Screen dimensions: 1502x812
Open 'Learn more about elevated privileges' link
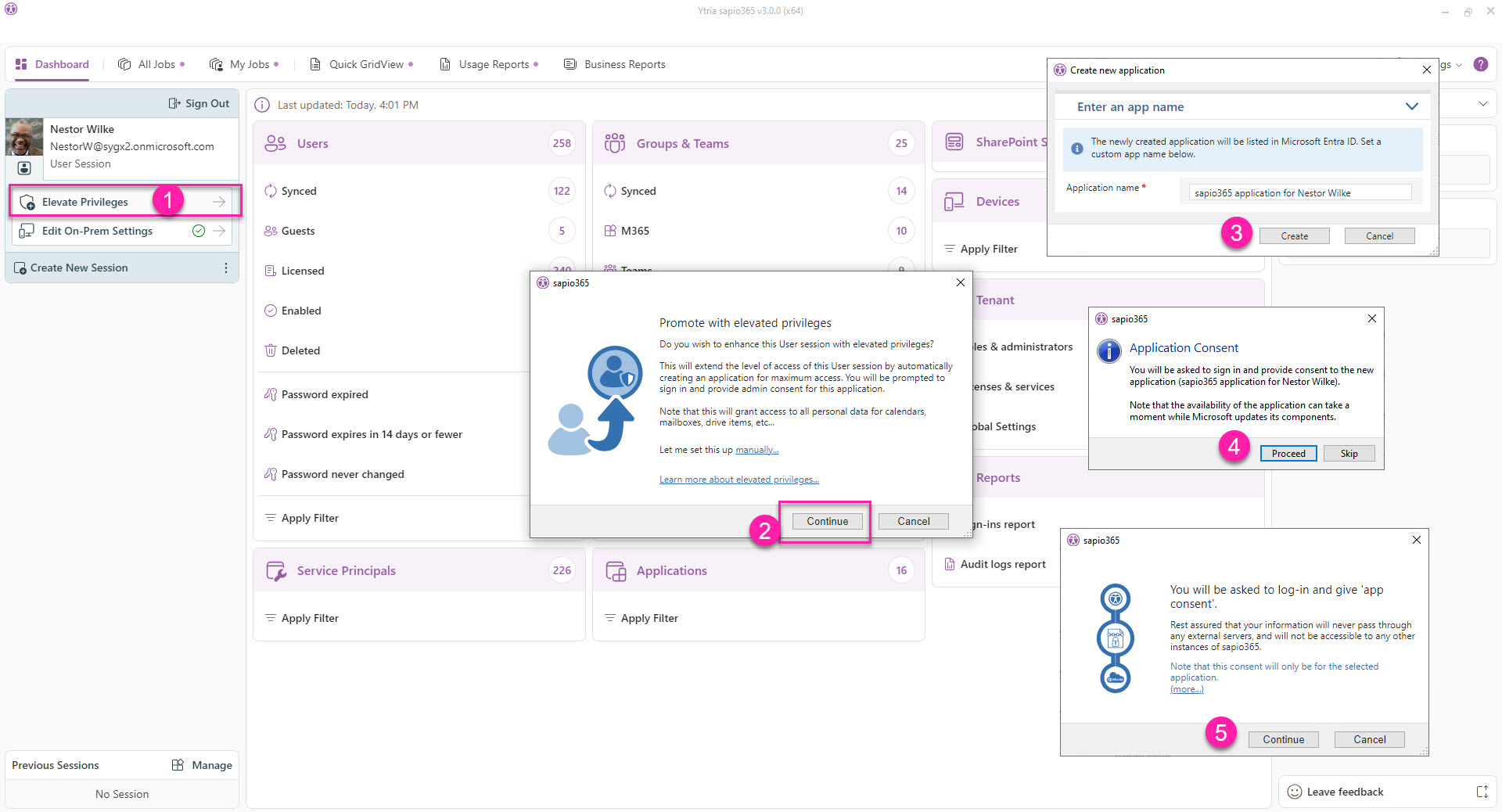(x=738, y=480)
